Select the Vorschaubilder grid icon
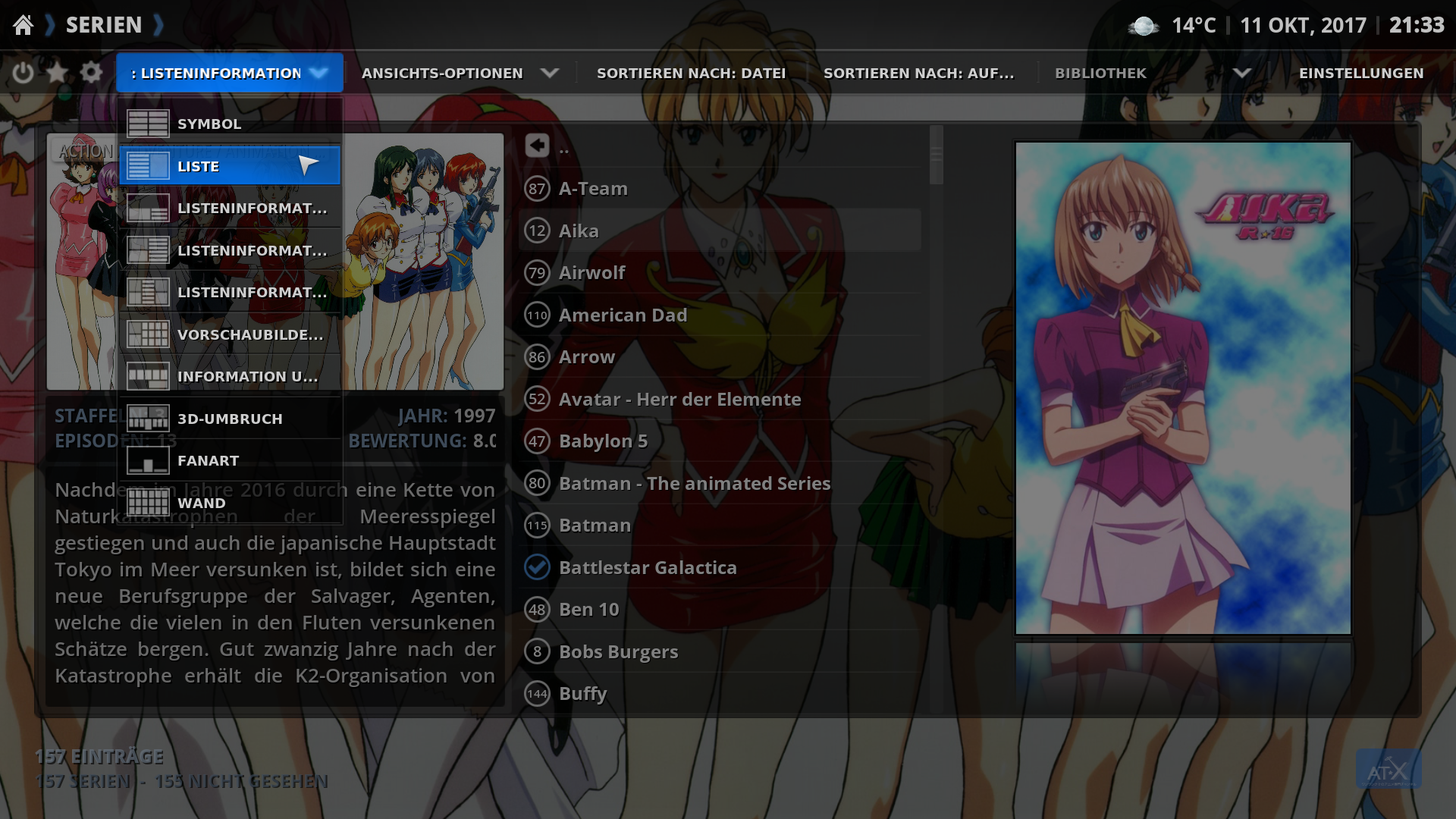 [x=148, y=334]
